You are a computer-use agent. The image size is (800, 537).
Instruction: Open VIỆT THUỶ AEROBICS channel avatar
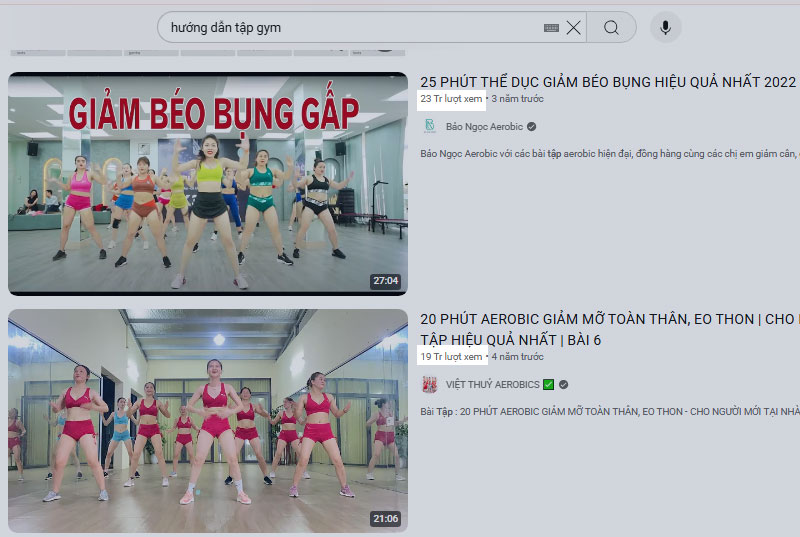pos(430,384)
